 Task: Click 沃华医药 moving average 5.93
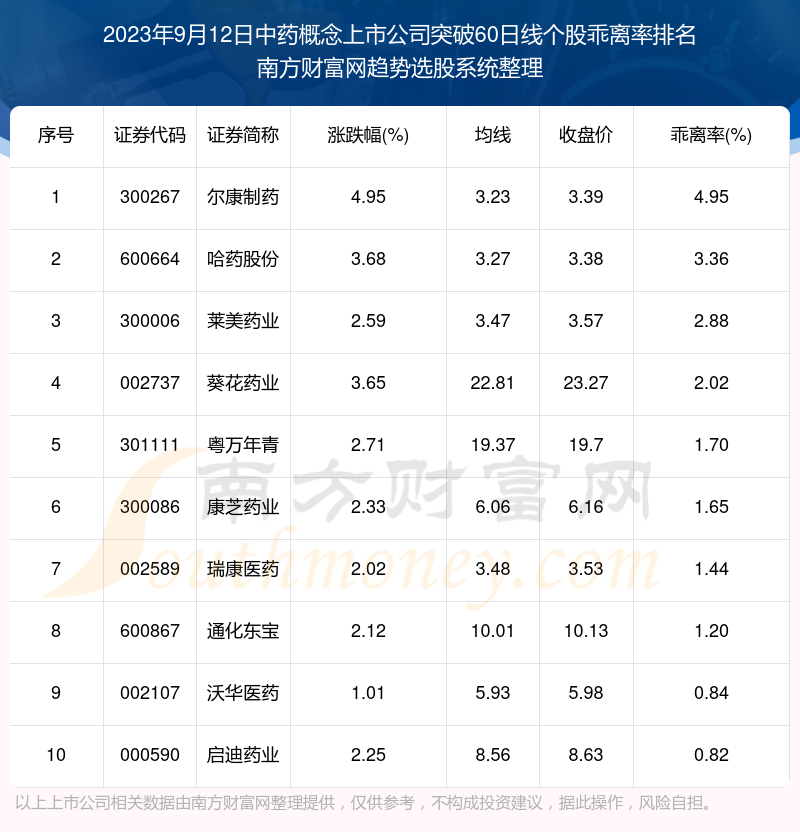tap(493, 693)
